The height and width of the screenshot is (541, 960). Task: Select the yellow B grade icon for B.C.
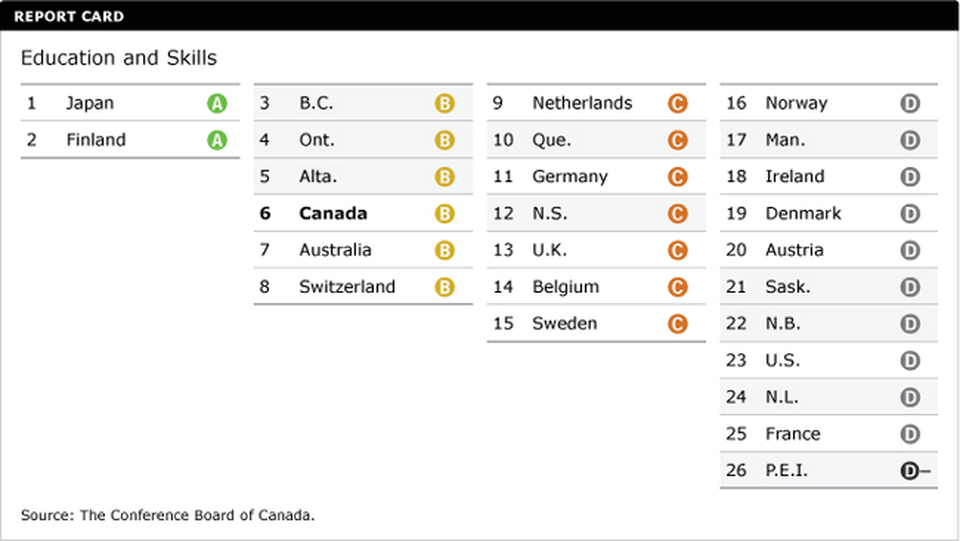(444, 104)
